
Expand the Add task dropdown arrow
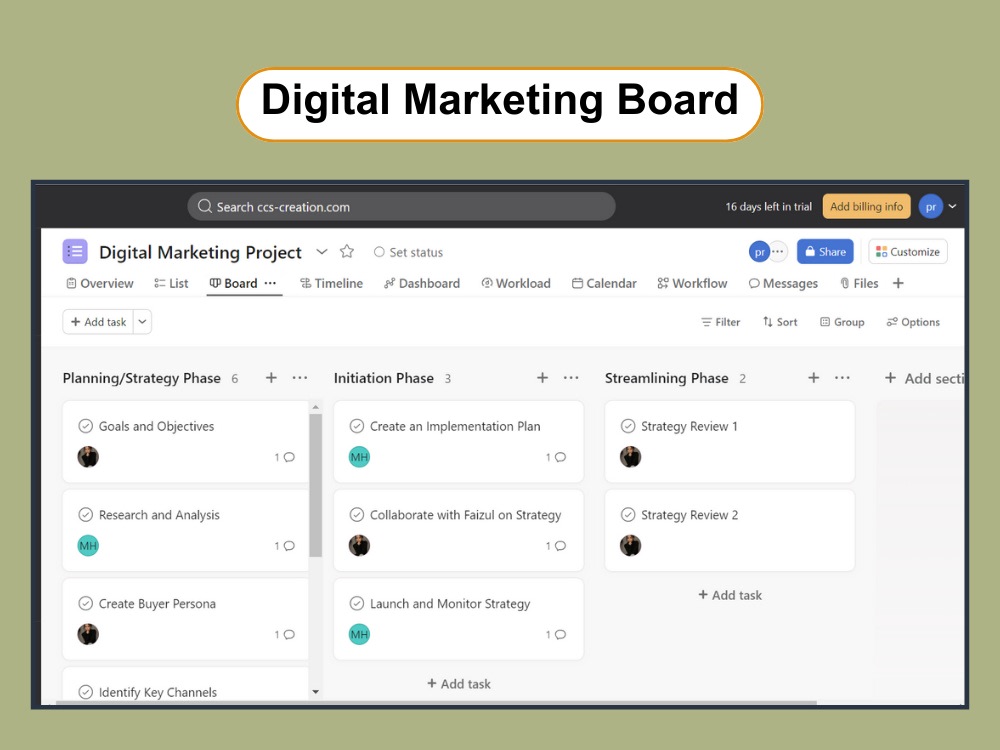point(143,322)
